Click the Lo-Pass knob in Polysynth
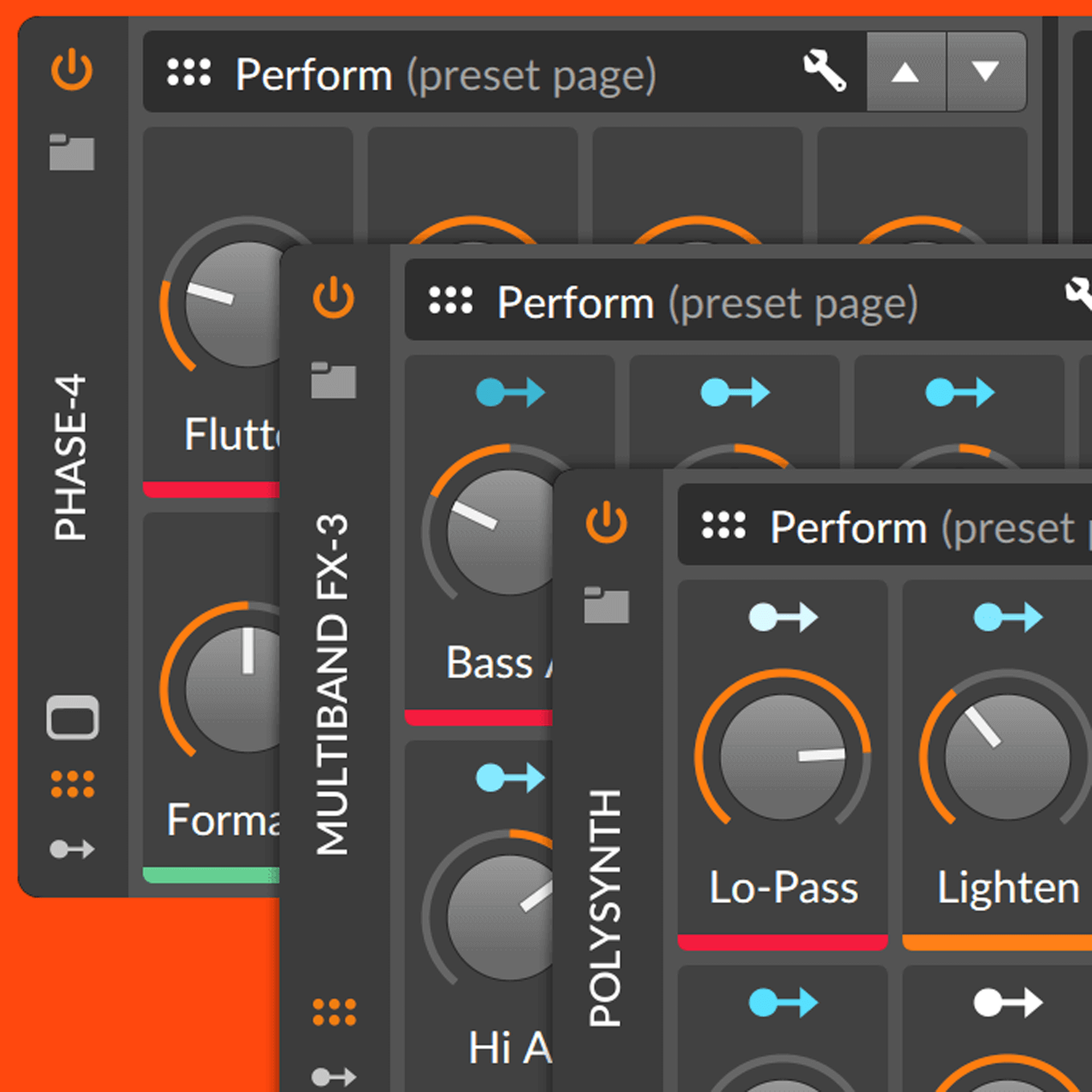This screenshot has height=1092, width=1092. [x=783, y=756]
